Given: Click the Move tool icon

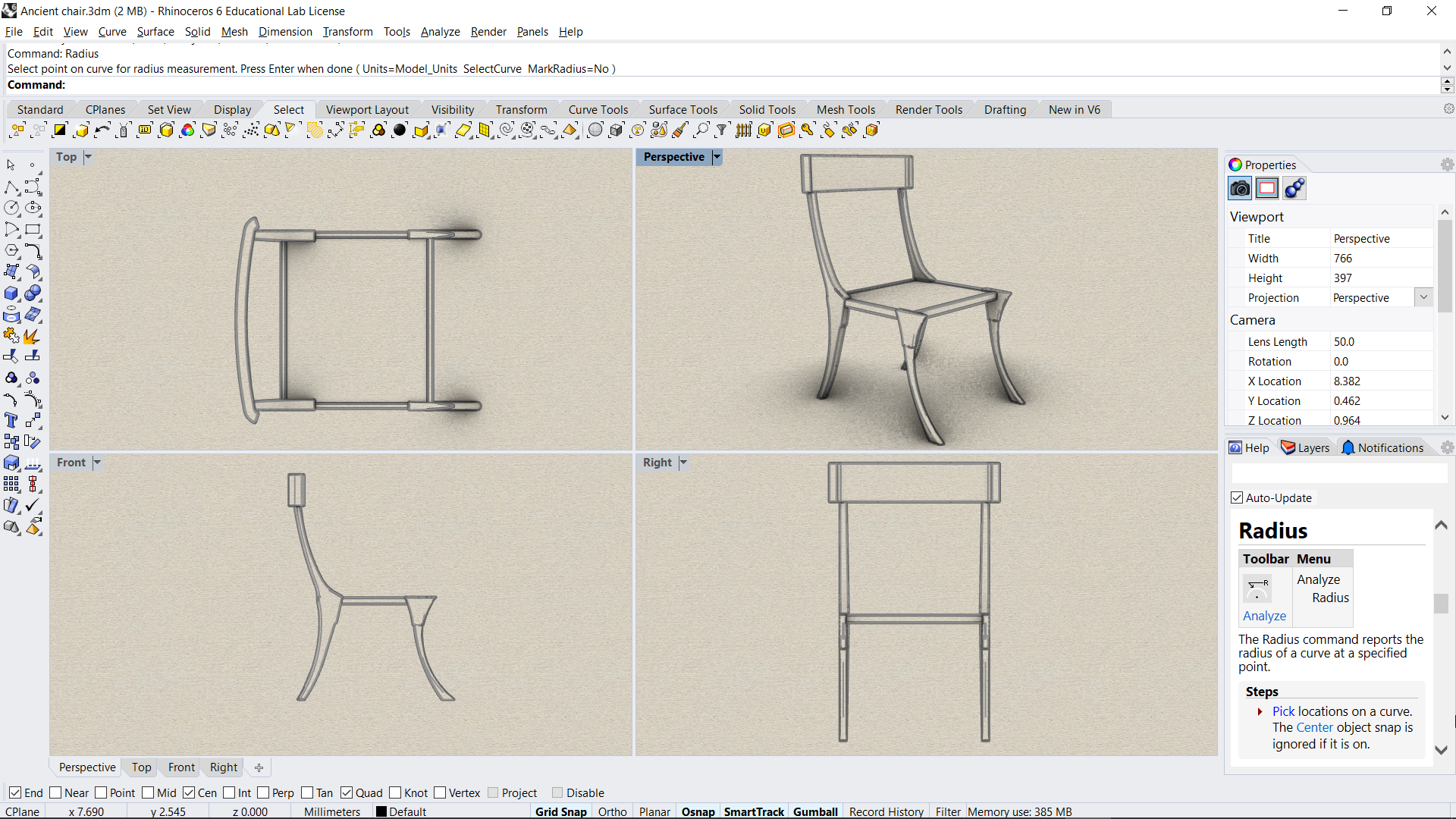Looking at the screenshot, I should coord(33,420).
